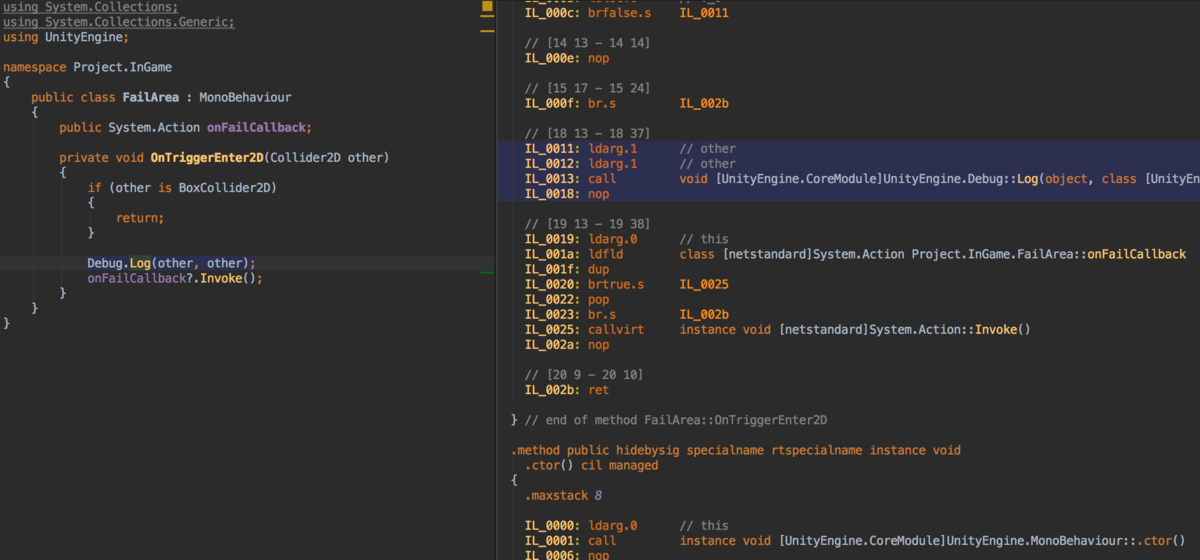Image resolution: width=1200 pixels, height=560 pixels.
Task: Click the 'ret' opcode on the IL_002b line
Action: (599, 389)
